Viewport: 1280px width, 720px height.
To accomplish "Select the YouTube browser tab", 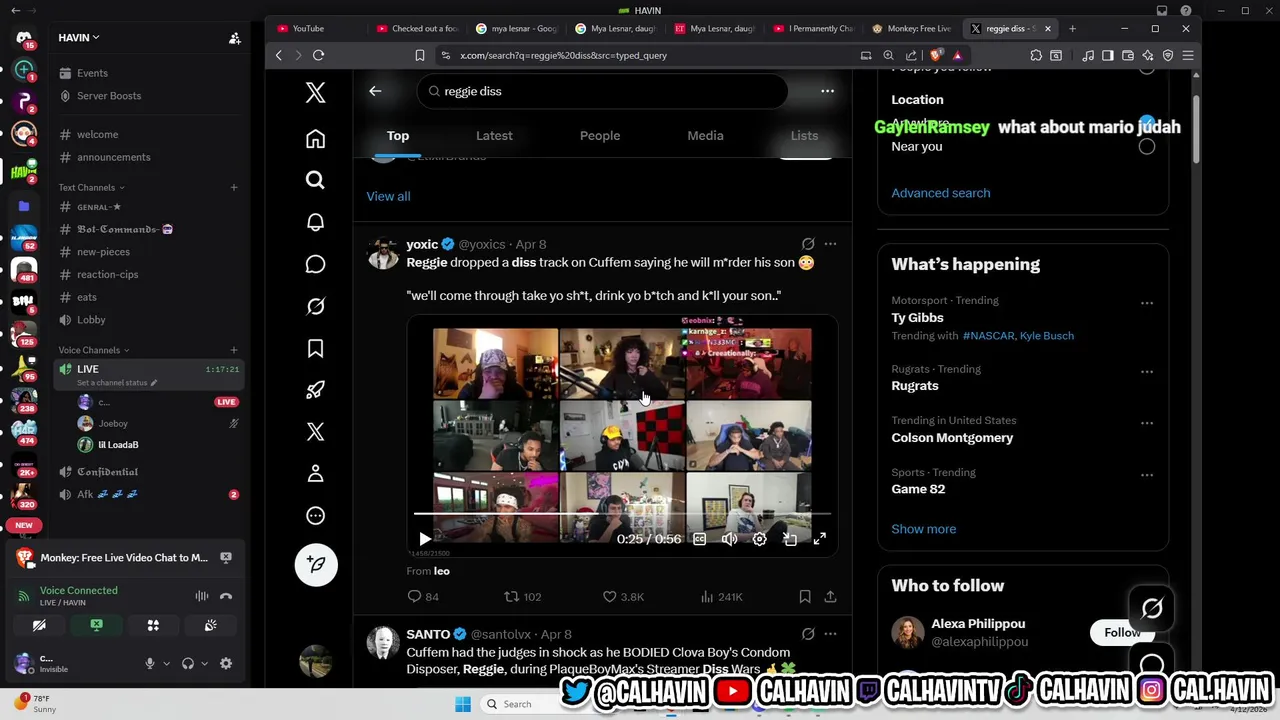I will tap(315, 28).
